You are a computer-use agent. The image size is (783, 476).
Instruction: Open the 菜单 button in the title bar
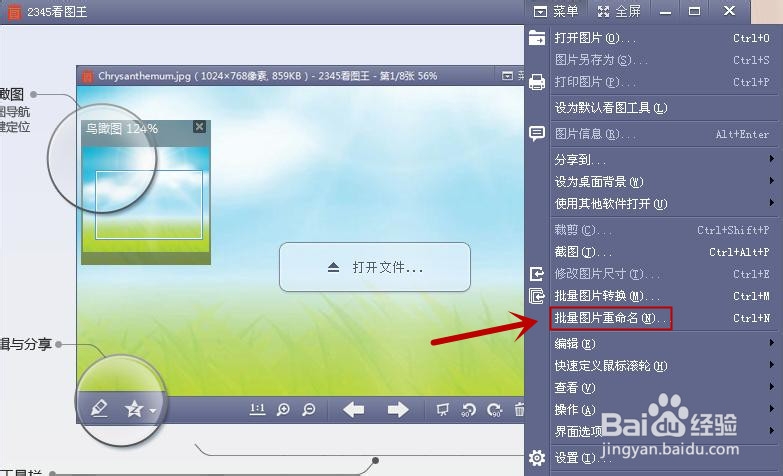point(555,11)
